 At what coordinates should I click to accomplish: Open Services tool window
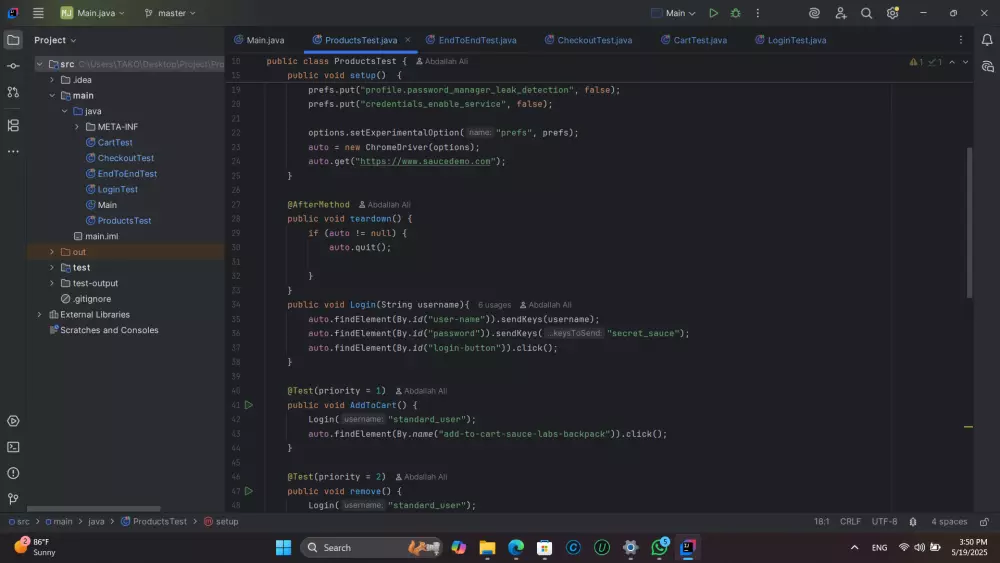[13, 421]
